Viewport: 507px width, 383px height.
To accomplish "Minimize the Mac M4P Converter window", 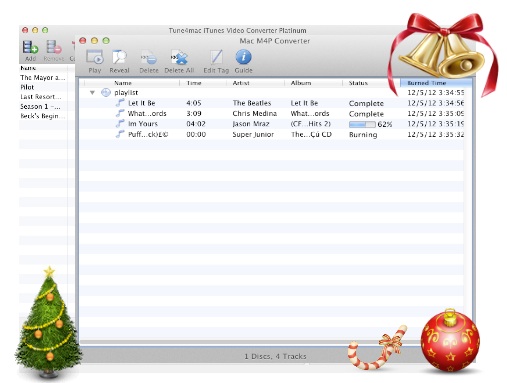I will click(94, 41).
